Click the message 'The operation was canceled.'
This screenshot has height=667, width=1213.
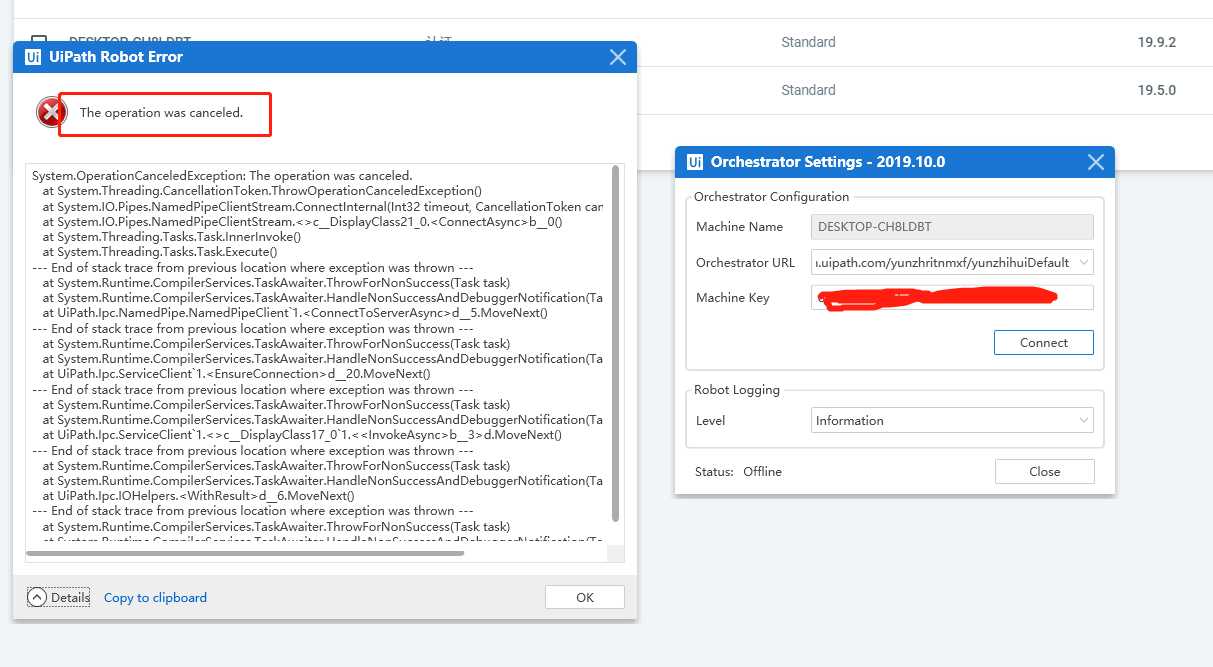click(x=161, y=113)
